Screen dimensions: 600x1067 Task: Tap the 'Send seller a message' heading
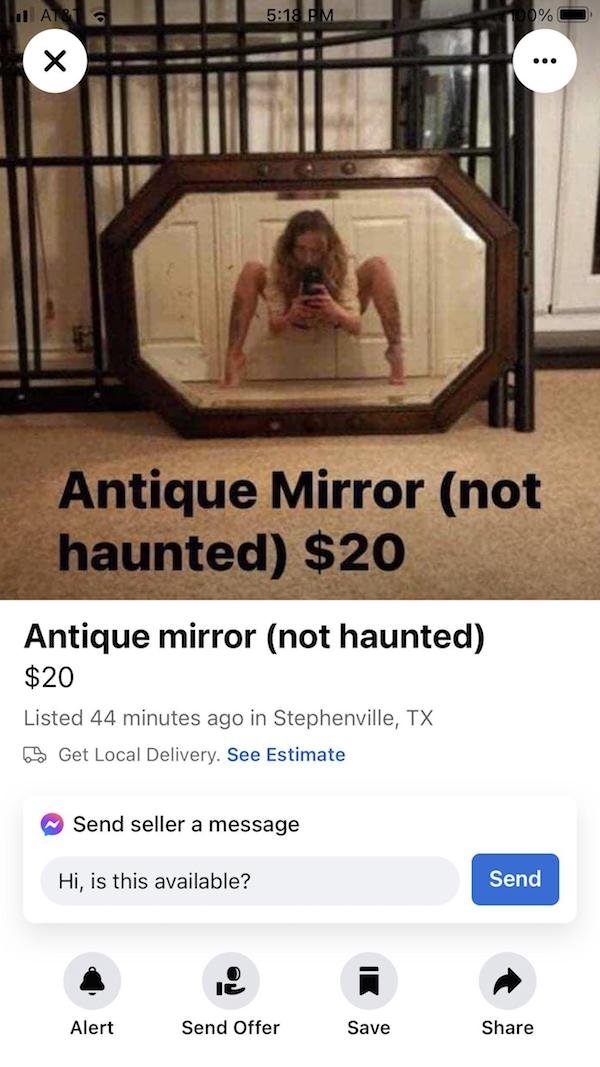[186, 824]
